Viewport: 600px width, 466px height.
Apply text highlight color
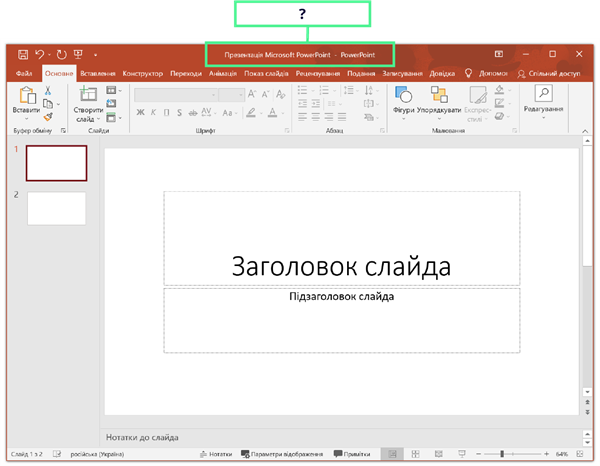(251, 112)
